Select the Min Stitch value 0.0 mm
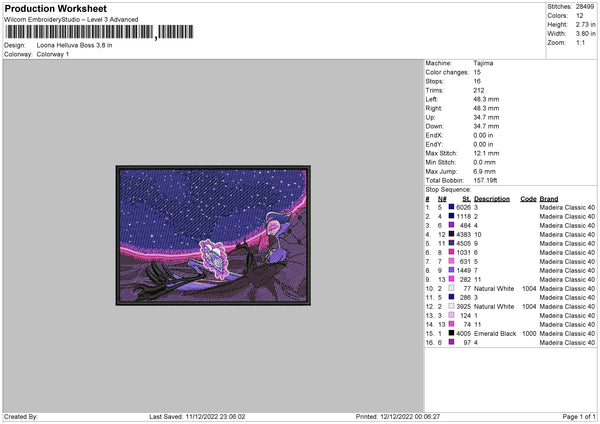Viewport: 600px width, 424px height. (484, 162)
